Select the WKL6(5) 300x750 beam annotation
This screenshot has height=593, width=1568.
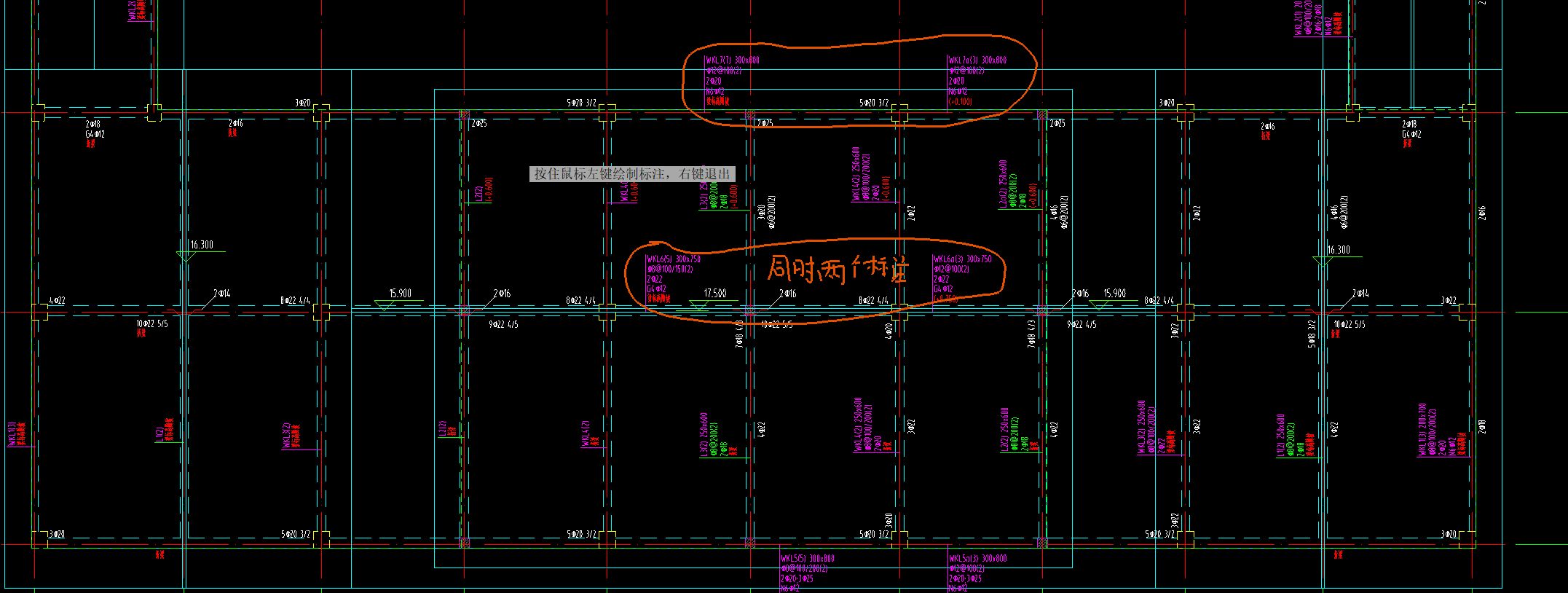pyautogui.click(x=674, y=259)
